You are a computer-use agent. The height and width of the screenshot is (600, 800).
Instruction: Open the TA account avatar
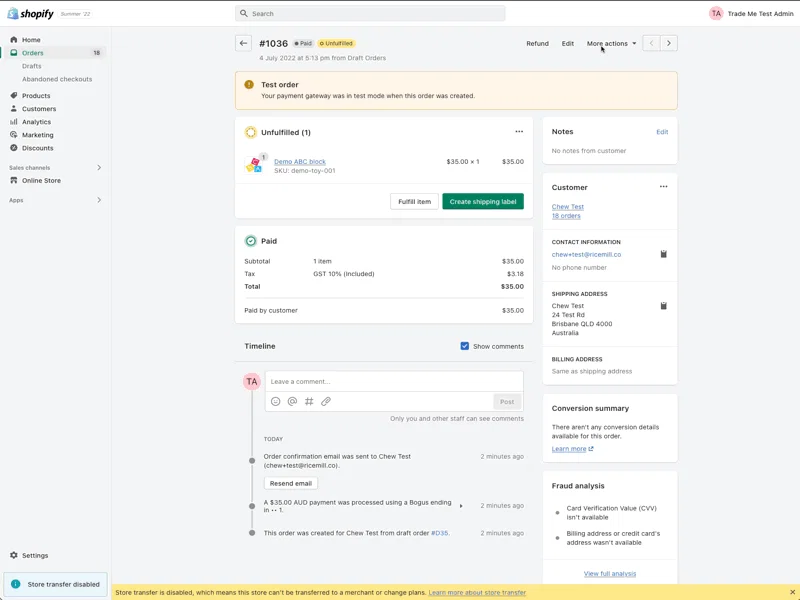click(716, 14)
